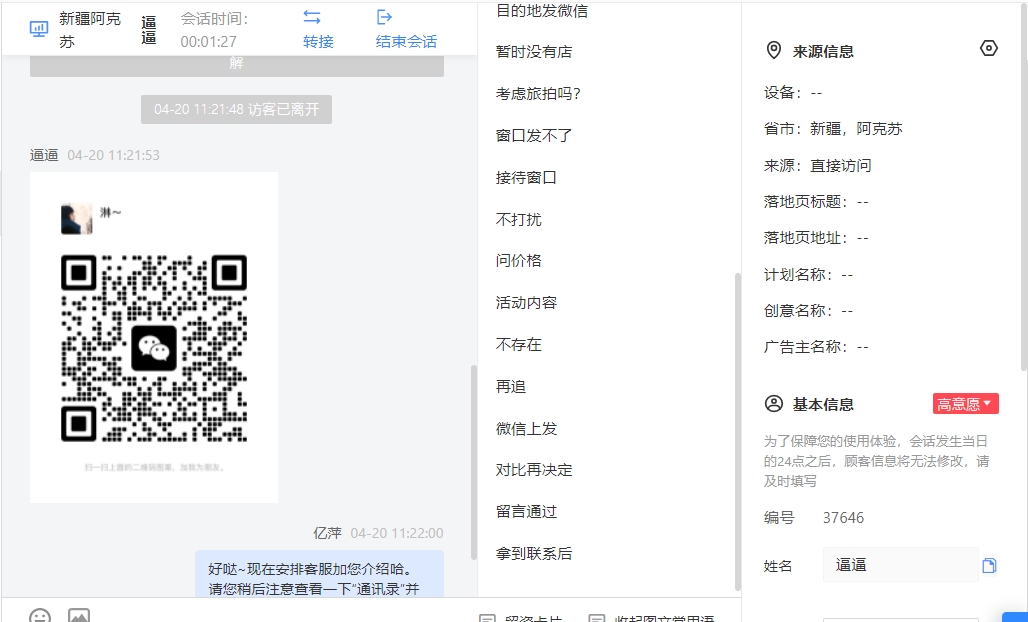Click the message bubble starting 好哒~现在安排客服
Viewport: 1028px width, 622px height.
pyautogui.click(x=319, y=574)
